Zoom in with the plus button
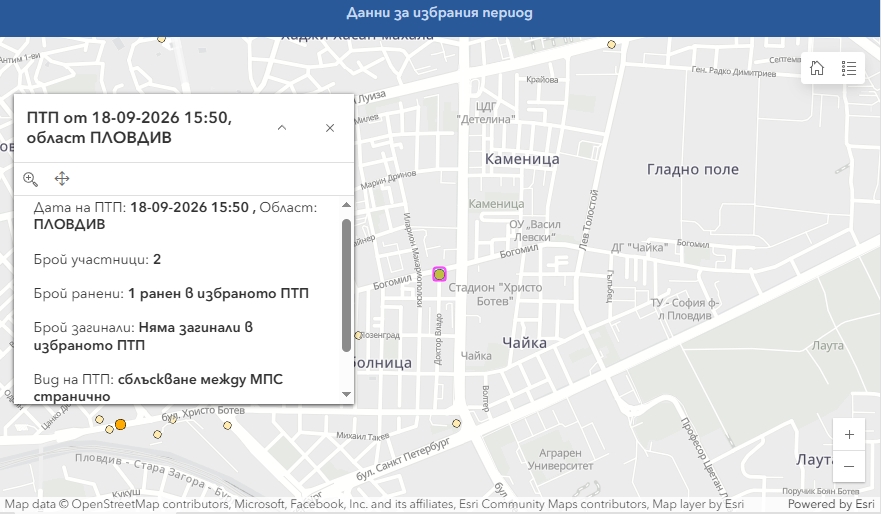The width and height of the screenshot is (881, 514). [x=849, y=434]
